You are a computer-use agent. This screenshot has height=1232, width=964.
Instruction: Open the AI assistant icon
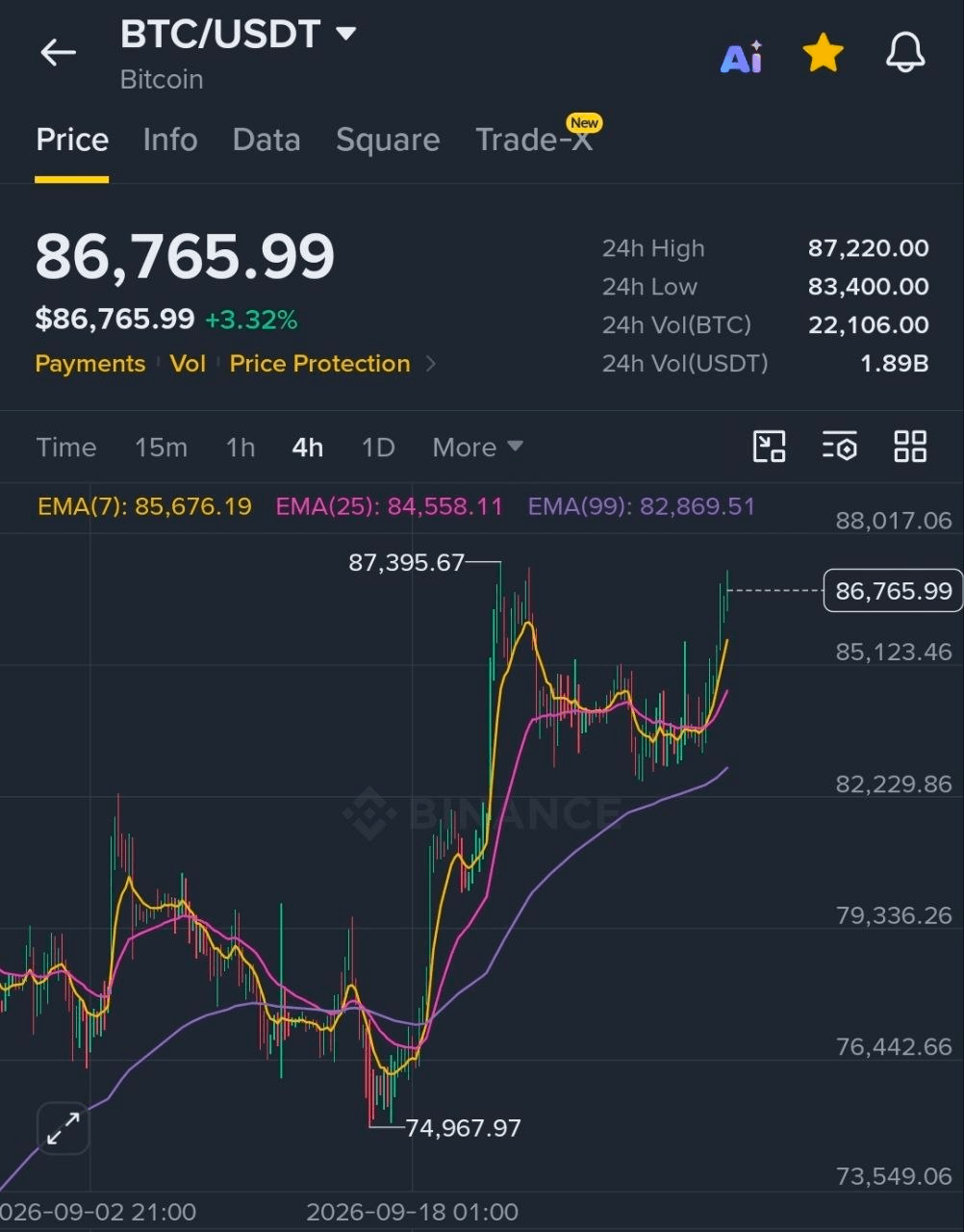click(x=741, y=57)
